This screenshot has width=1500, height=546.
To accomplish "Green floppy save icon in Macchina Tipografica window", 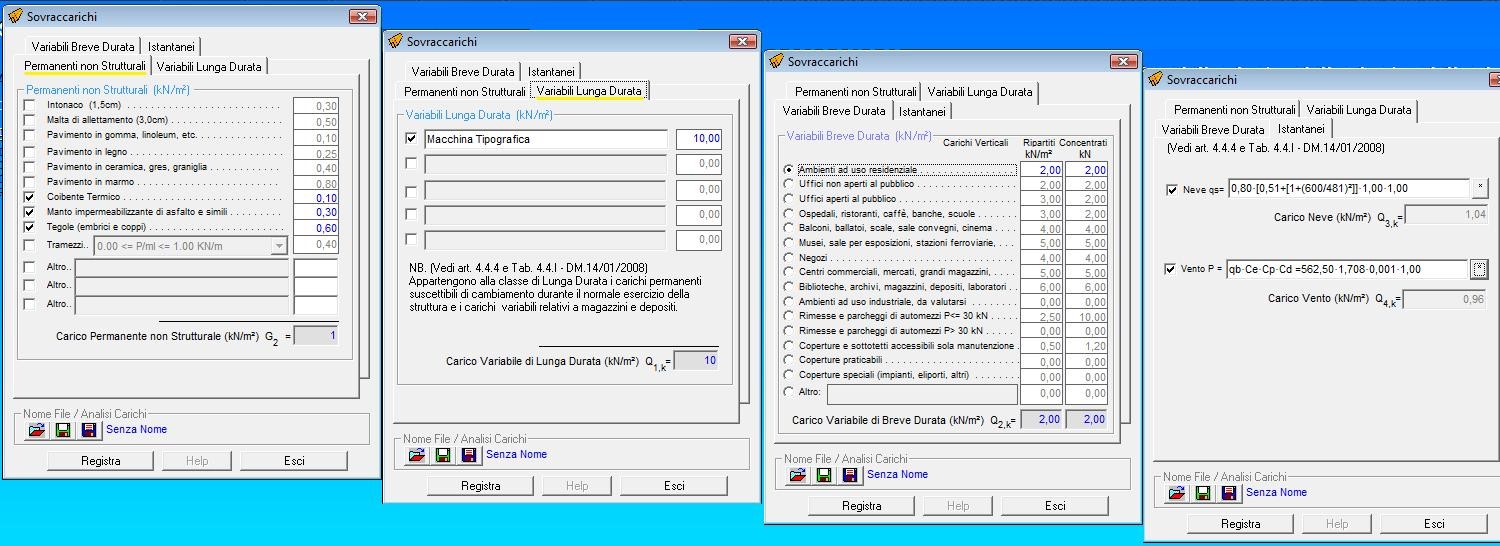I will point(443,455).
